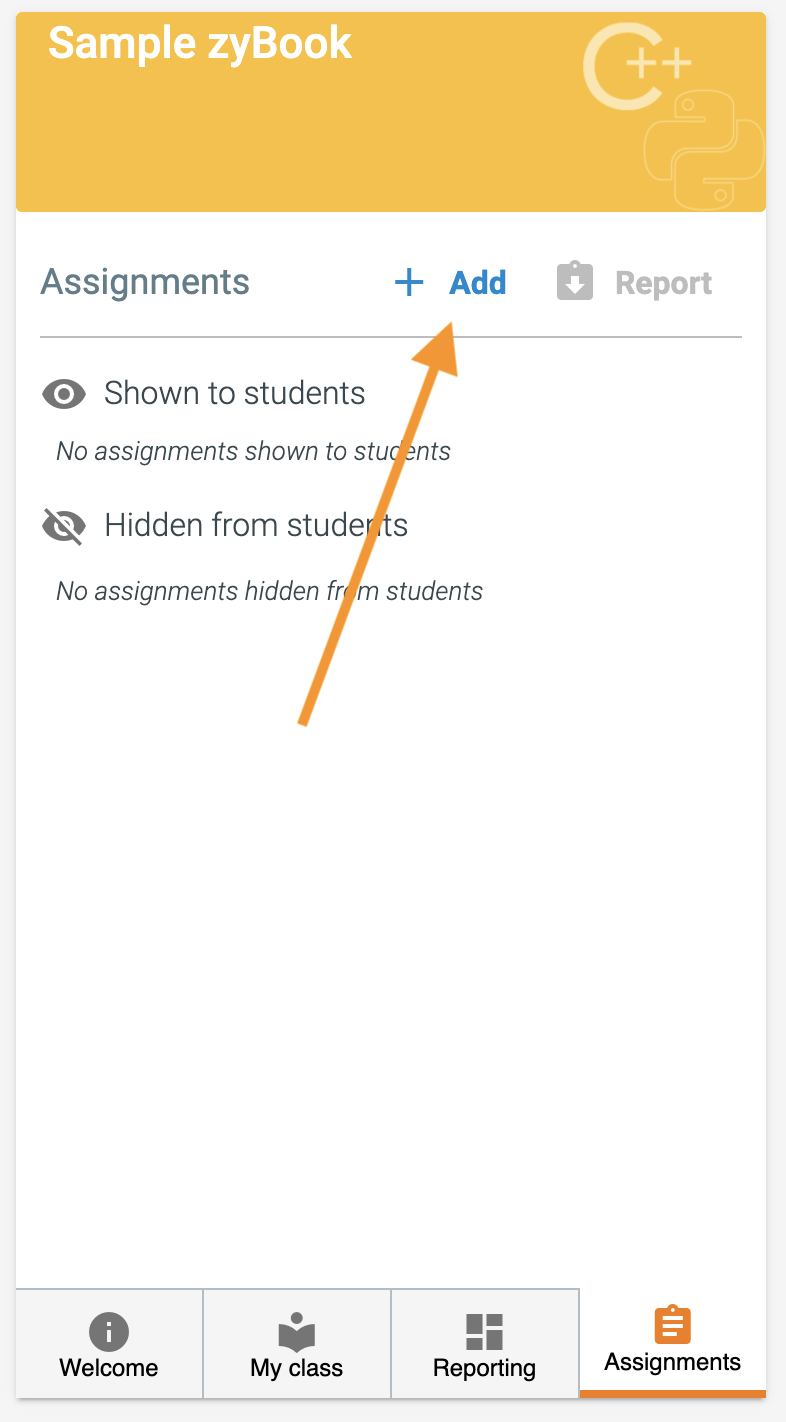Screen dimensions: 786x1422
Task: Open the Reporting tab
Action: pos(485,1344)
